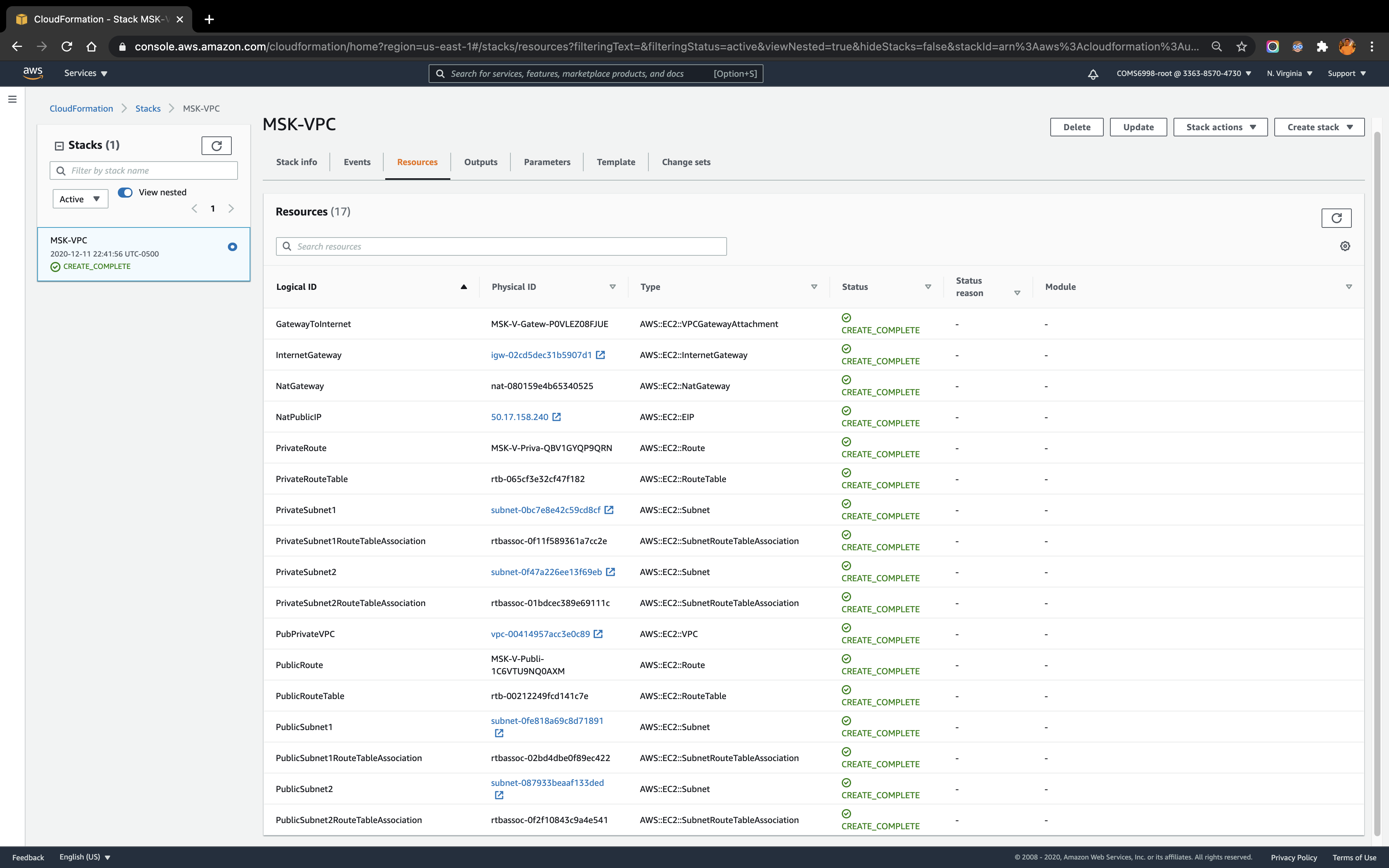Click the Delete stack button
This screenshot has height=868, width=1389.
(1077, 127)
